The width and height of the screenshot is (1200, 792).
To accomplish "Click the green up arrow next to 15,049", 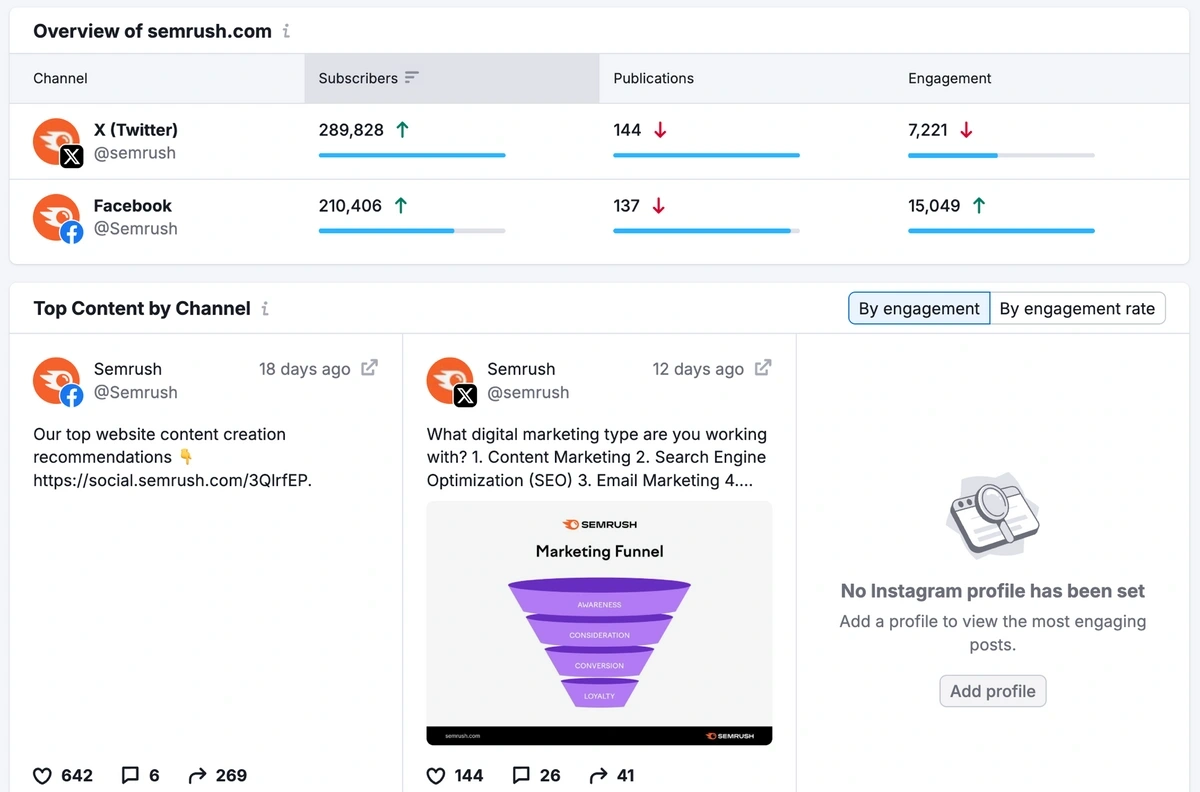I will pyautogui.click(x=979, y=205).
